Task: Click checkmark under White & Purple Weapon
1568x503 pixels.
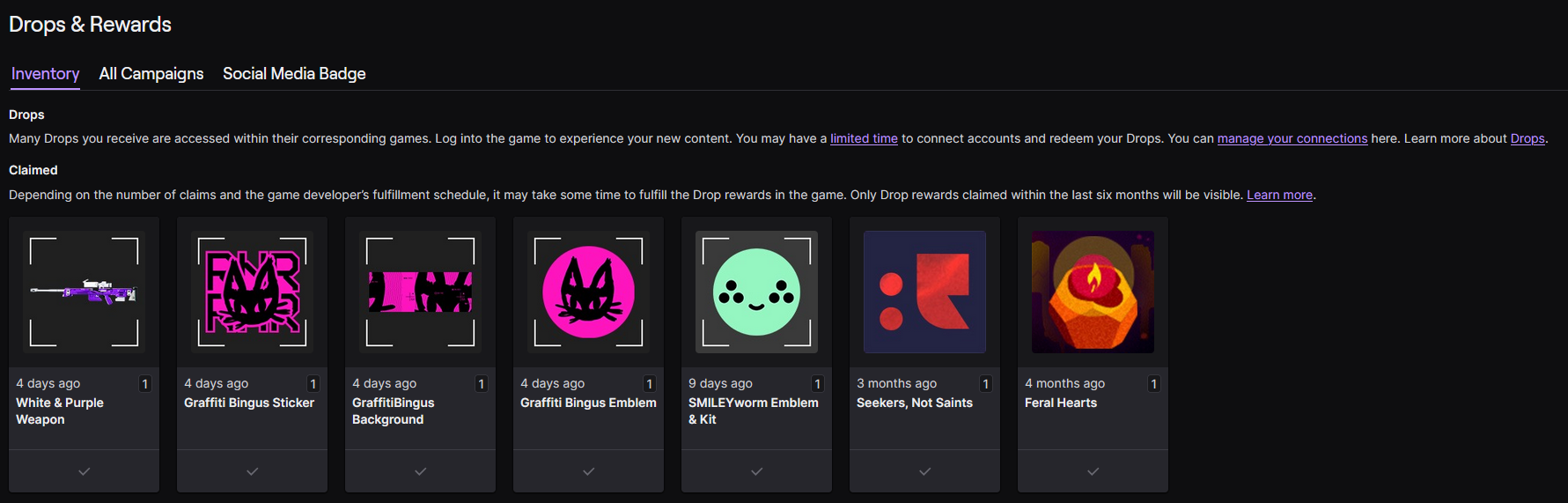Action: [84, 471]
